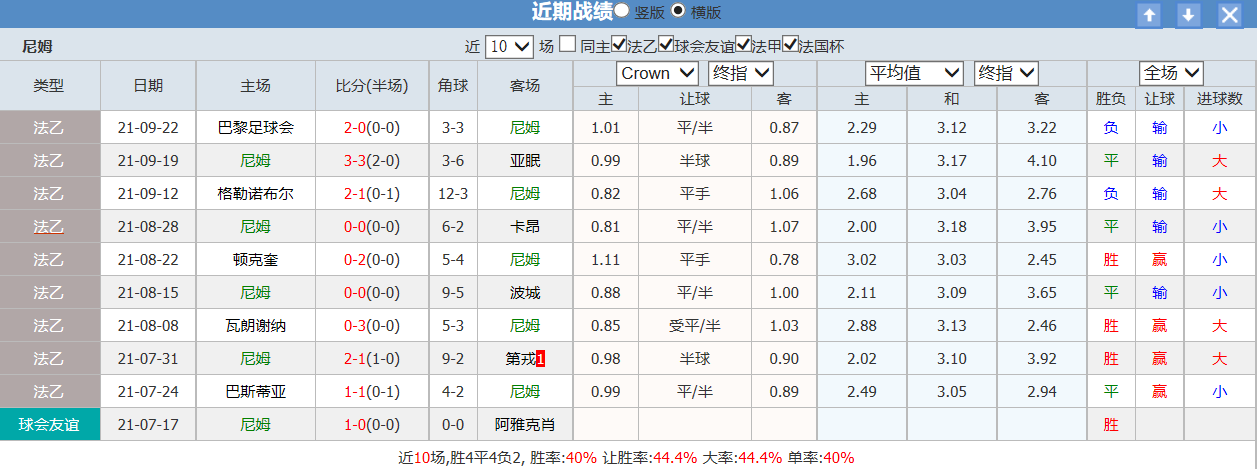The height and width of the screenshot is (469, 1257).
Task: Tick the 同主 checkbox
Action: (x=567, y=44)
